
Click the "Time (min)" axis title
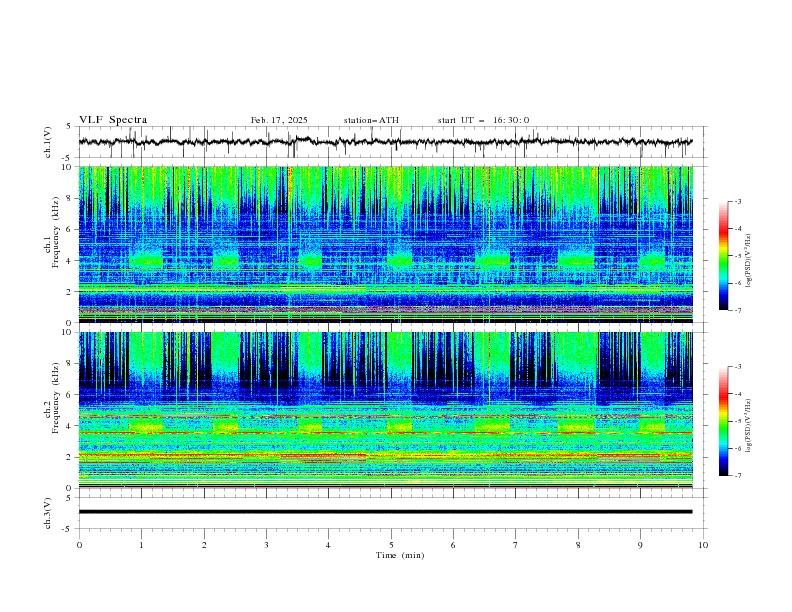pos(400,555)
